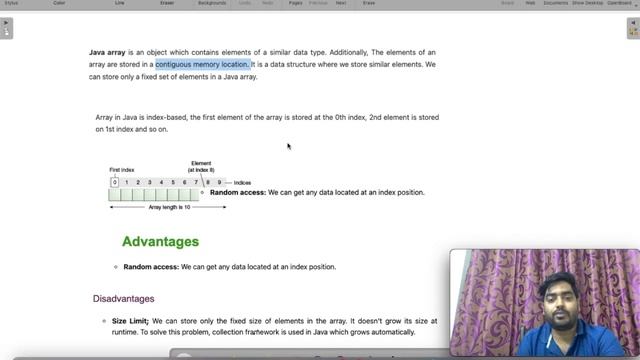
Task: Go to the Previous page
Action: click(318, 3)
